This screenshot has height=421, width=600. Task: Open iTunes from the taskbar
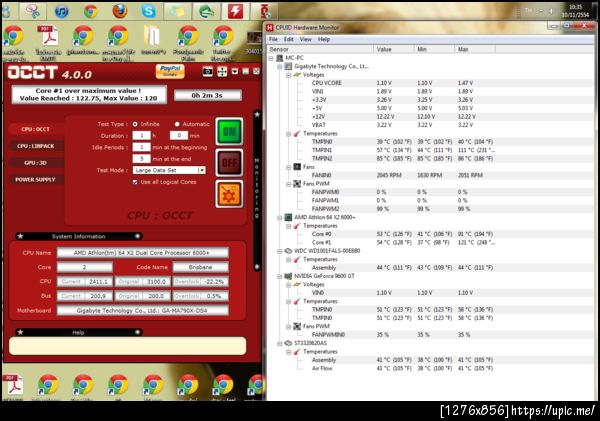[62, 11]
